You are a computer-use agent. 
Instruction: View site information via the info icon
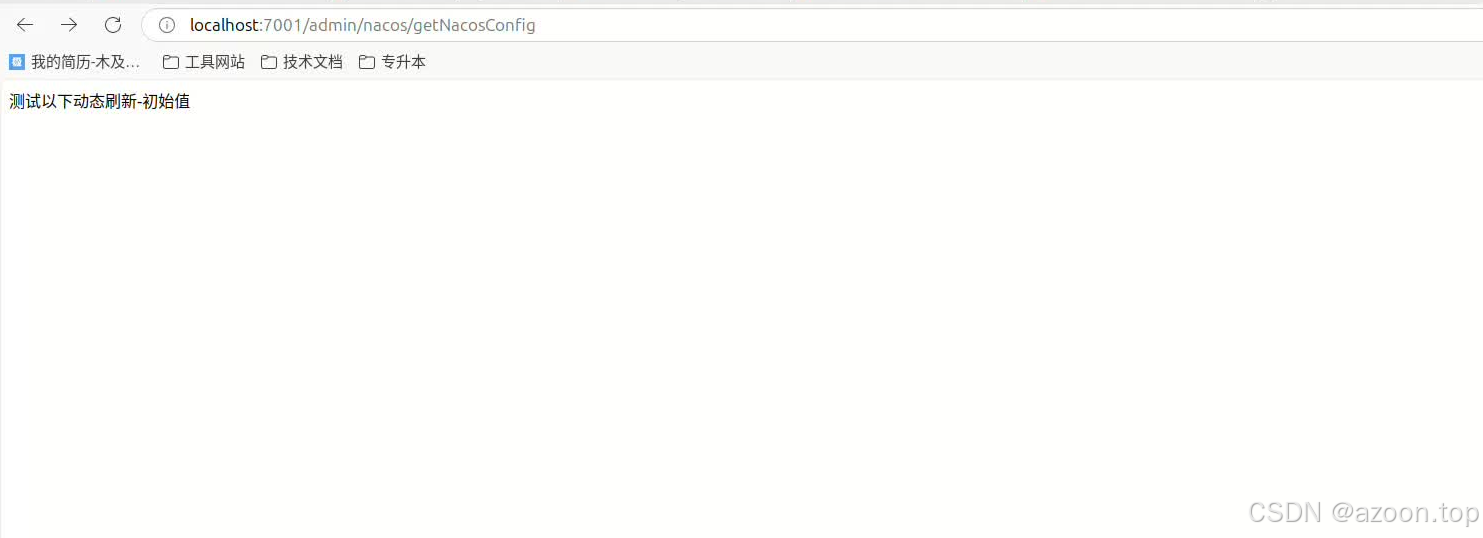coord(167,25)
